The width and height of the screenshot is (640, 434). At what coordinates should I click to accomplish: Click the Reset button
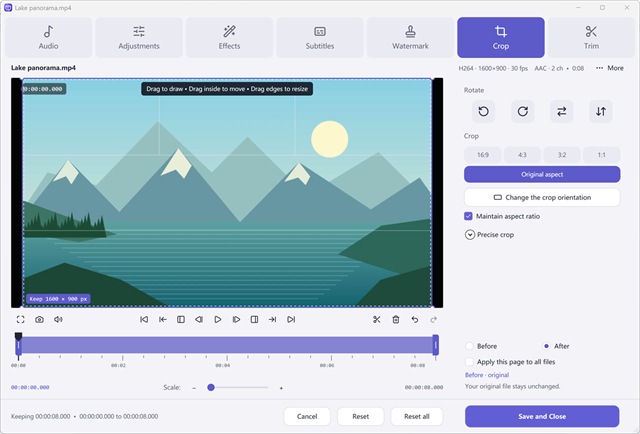[x=360, y=416]
